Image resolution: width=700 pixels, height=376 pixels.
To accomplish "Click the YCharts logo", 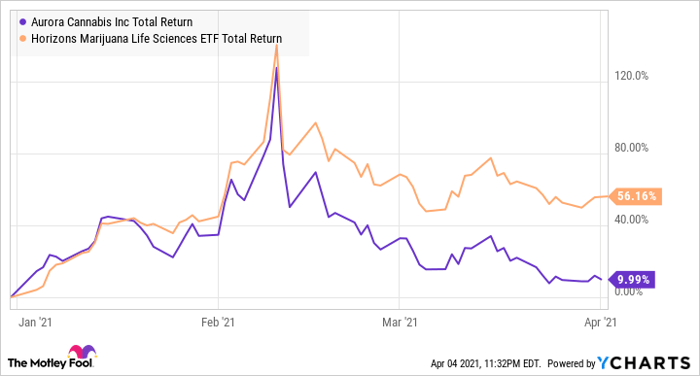I will pos(644,363).
